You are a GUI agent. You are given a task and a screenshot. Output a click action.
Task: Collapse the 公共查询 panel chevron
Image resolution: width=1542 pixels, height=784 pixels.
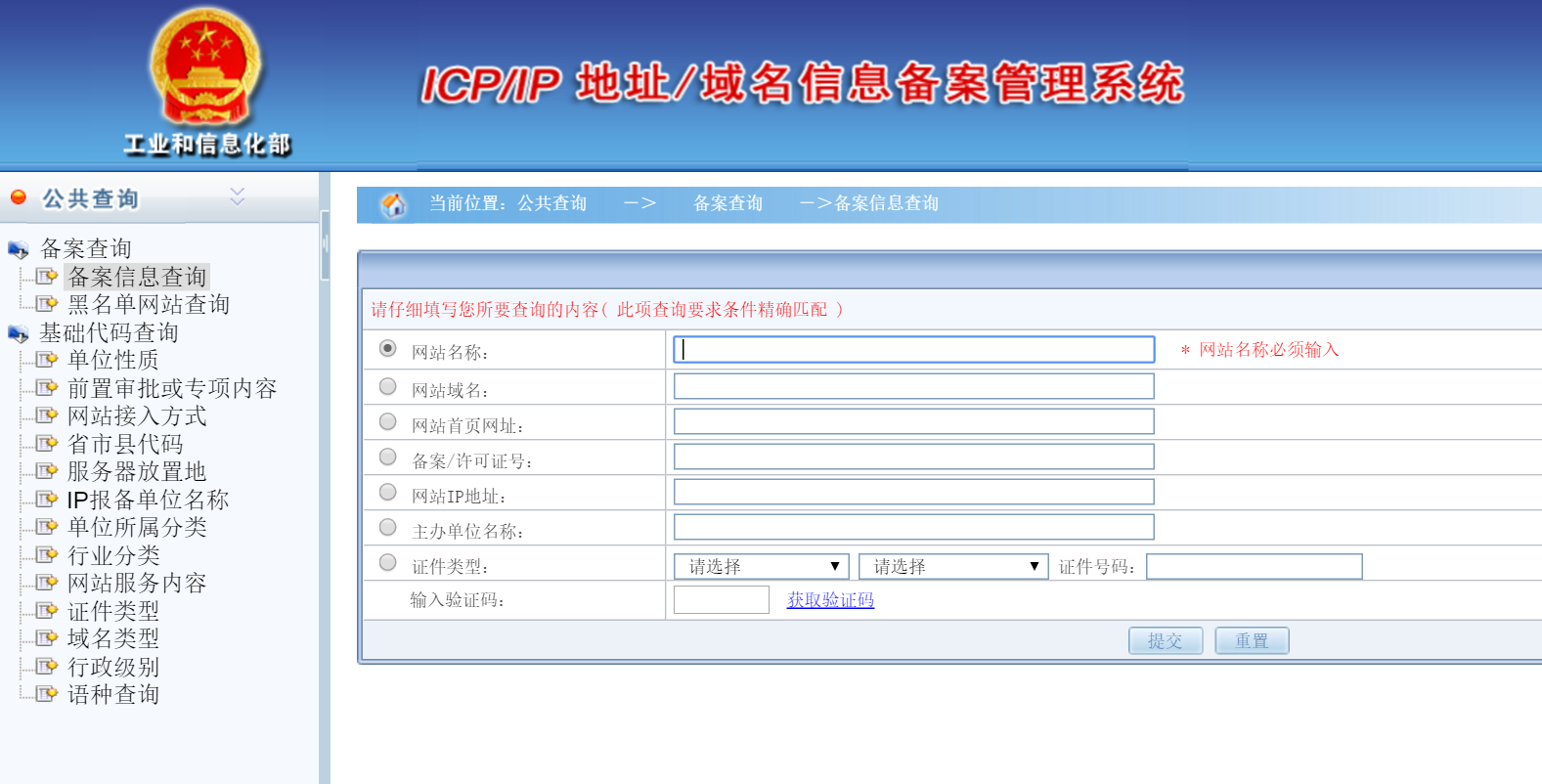[237, 196]
